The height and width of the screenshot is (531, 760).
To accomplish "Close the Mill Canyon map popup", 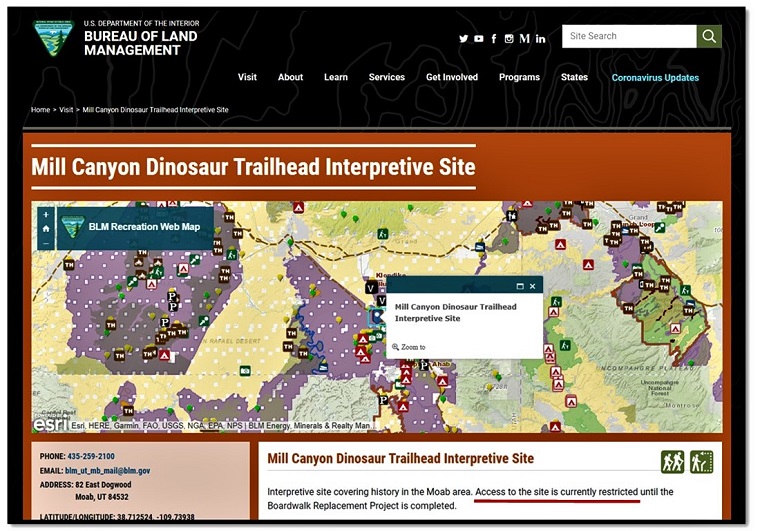I will click(x=533, y=286).
